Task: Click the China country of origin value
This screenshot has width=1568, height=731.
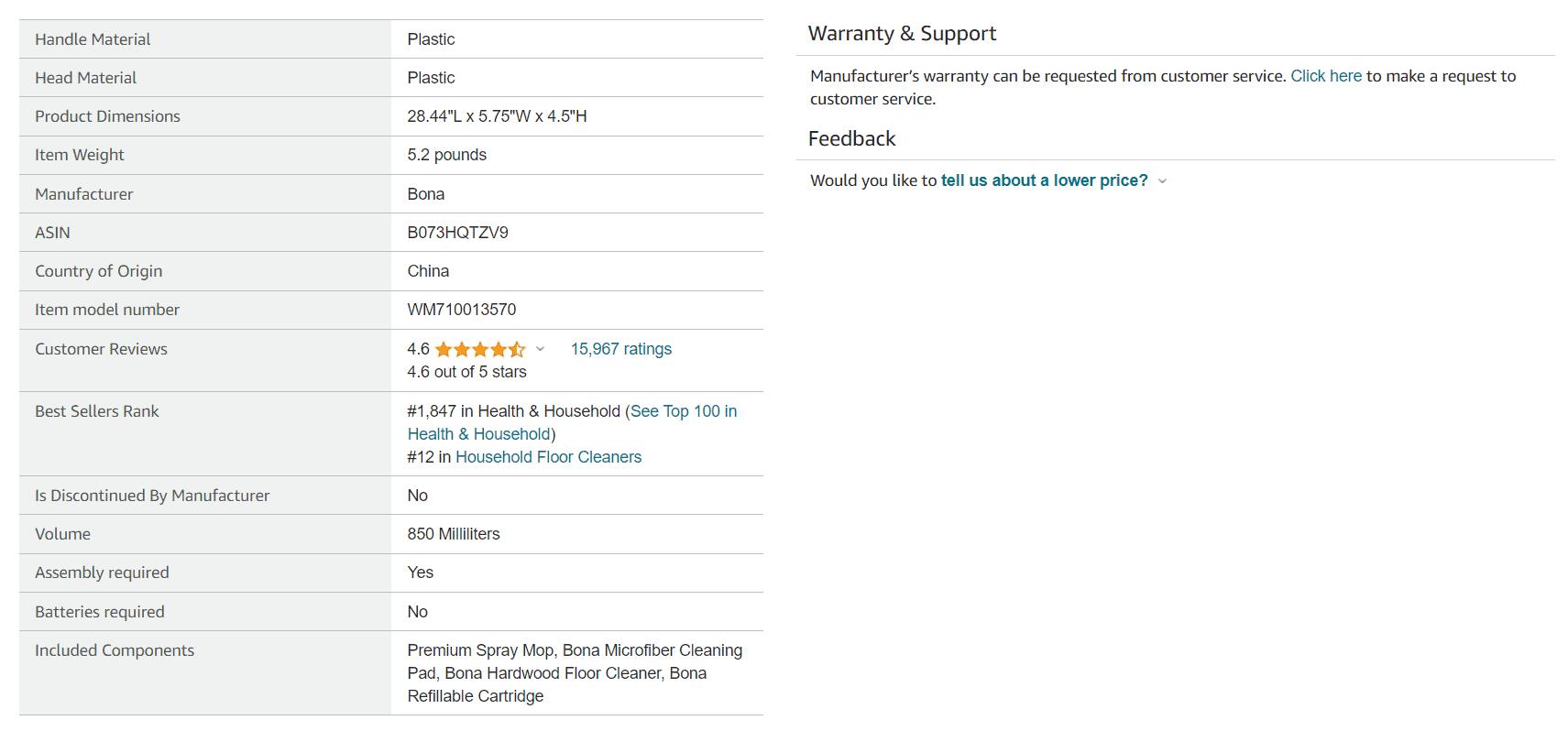Action: (x=428, y=271)
